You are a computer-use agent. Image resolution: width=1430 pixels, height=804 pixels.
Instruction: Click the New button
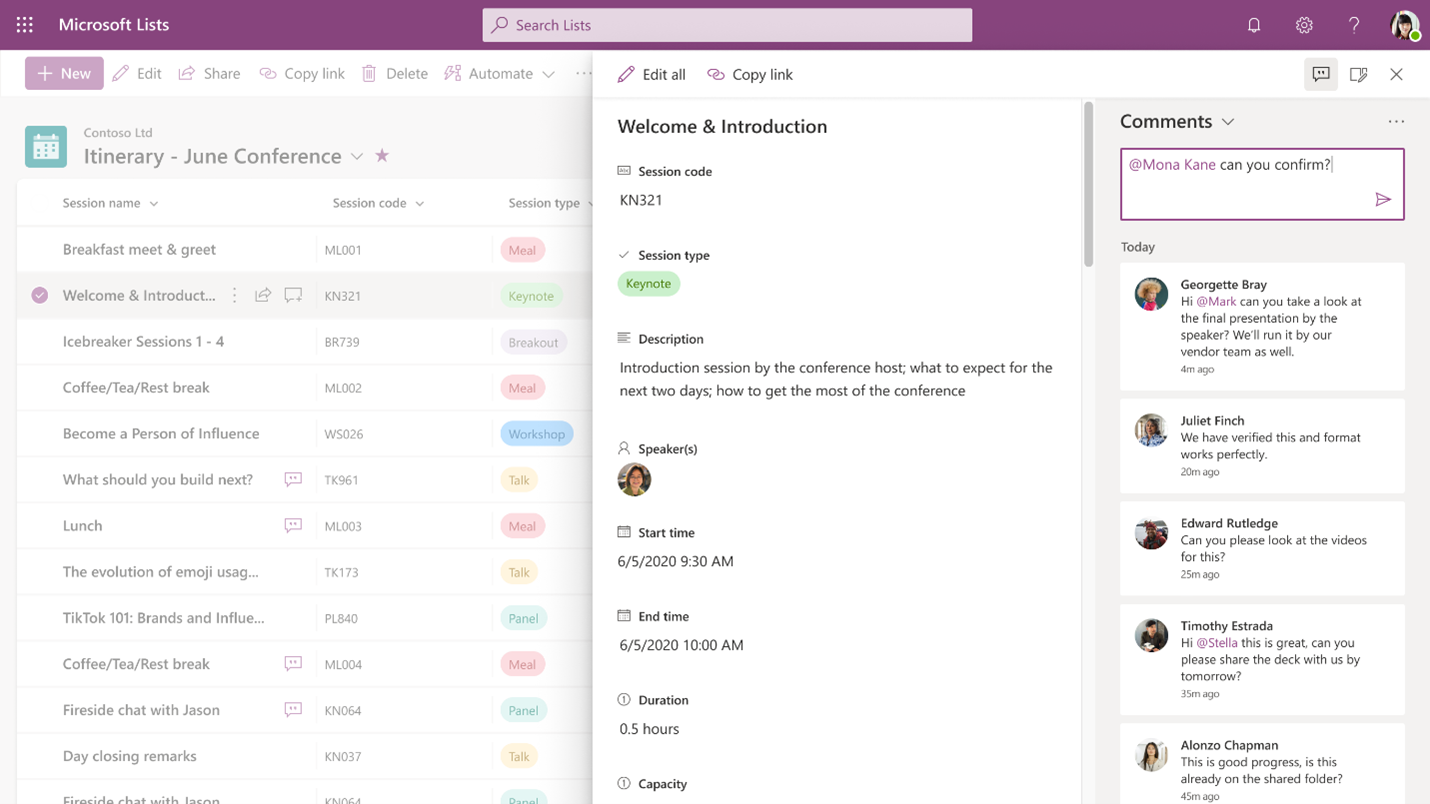pos(64,73)
